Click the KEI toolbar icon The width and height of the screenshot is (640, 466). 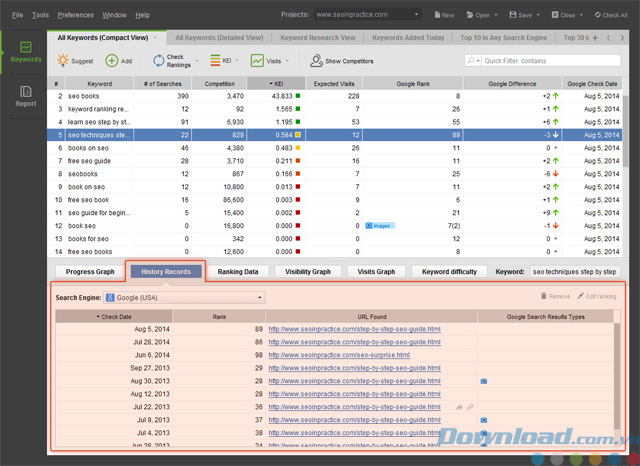point(212,61)
